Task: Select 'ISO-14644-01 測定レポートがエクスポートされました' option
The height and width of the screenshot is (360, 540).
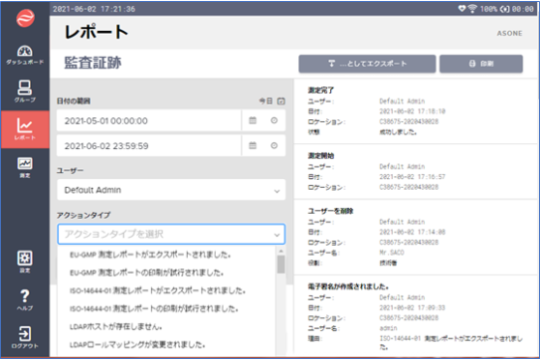Action: click(157, 291)
